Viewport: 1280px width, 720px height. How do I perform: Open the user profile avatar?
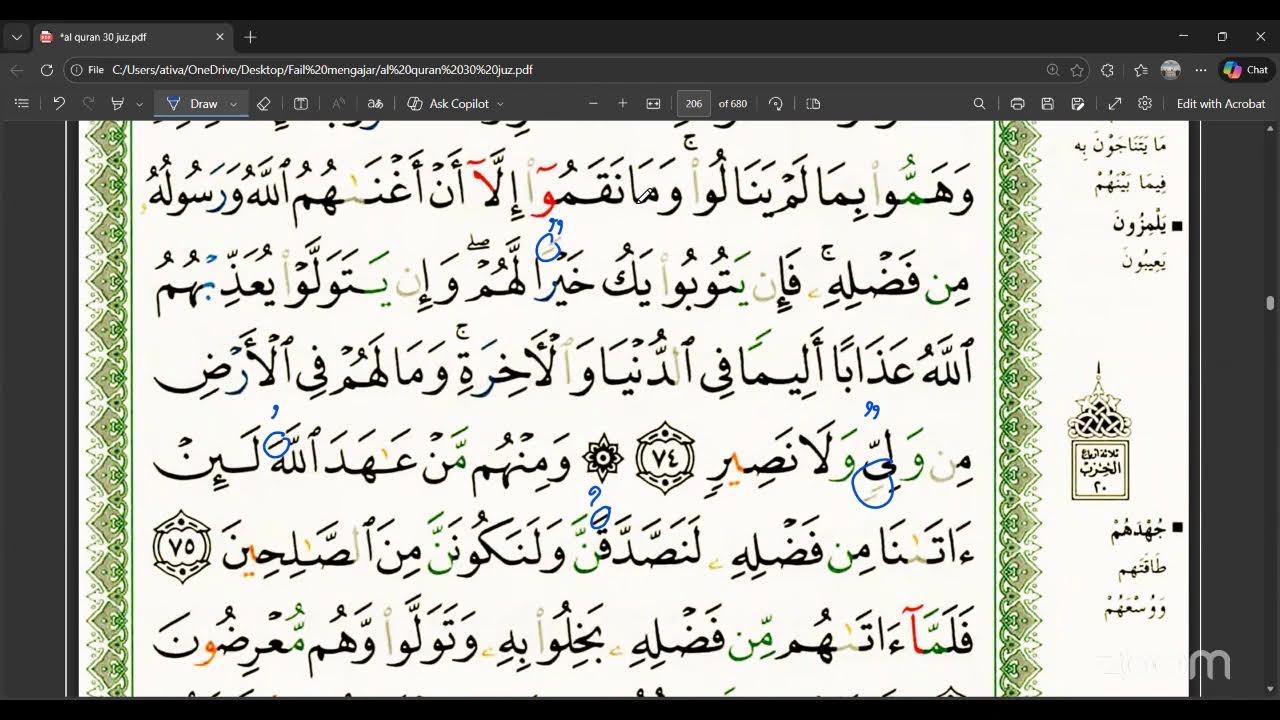[1170, 70]
